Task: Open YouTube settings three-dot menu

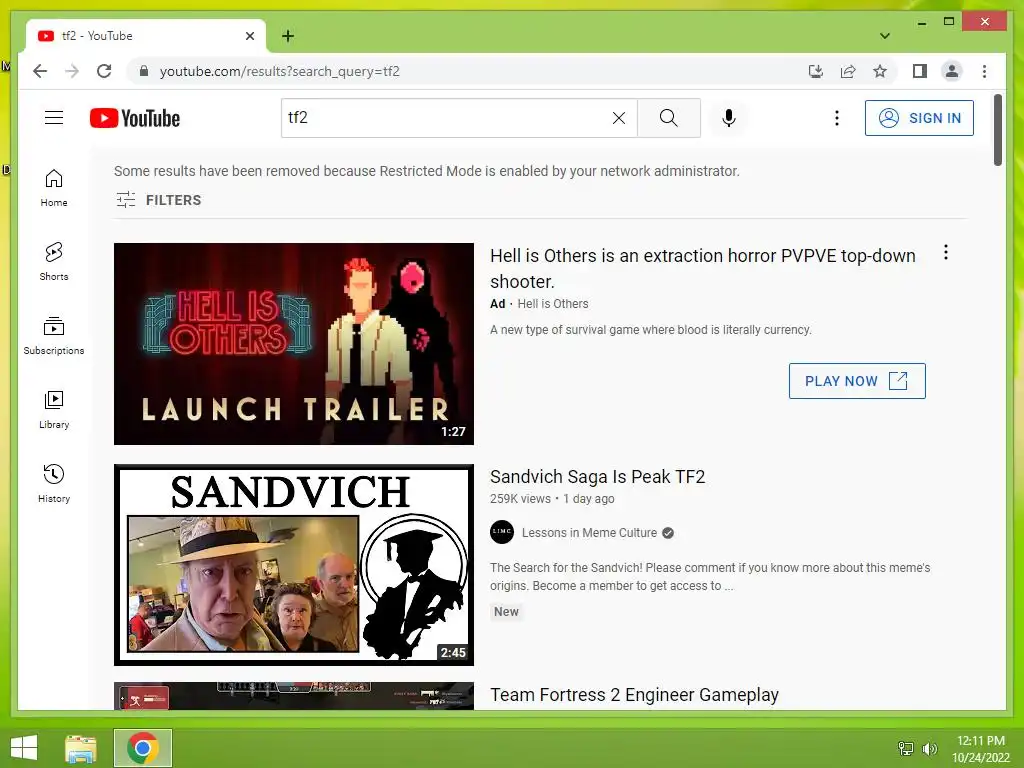Action: [x=837, y=118]
